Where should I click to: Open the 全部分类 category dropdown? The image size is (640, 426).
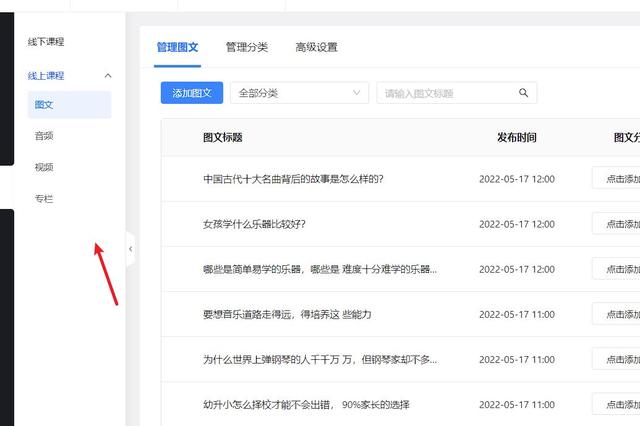click(x=299, y=93)
